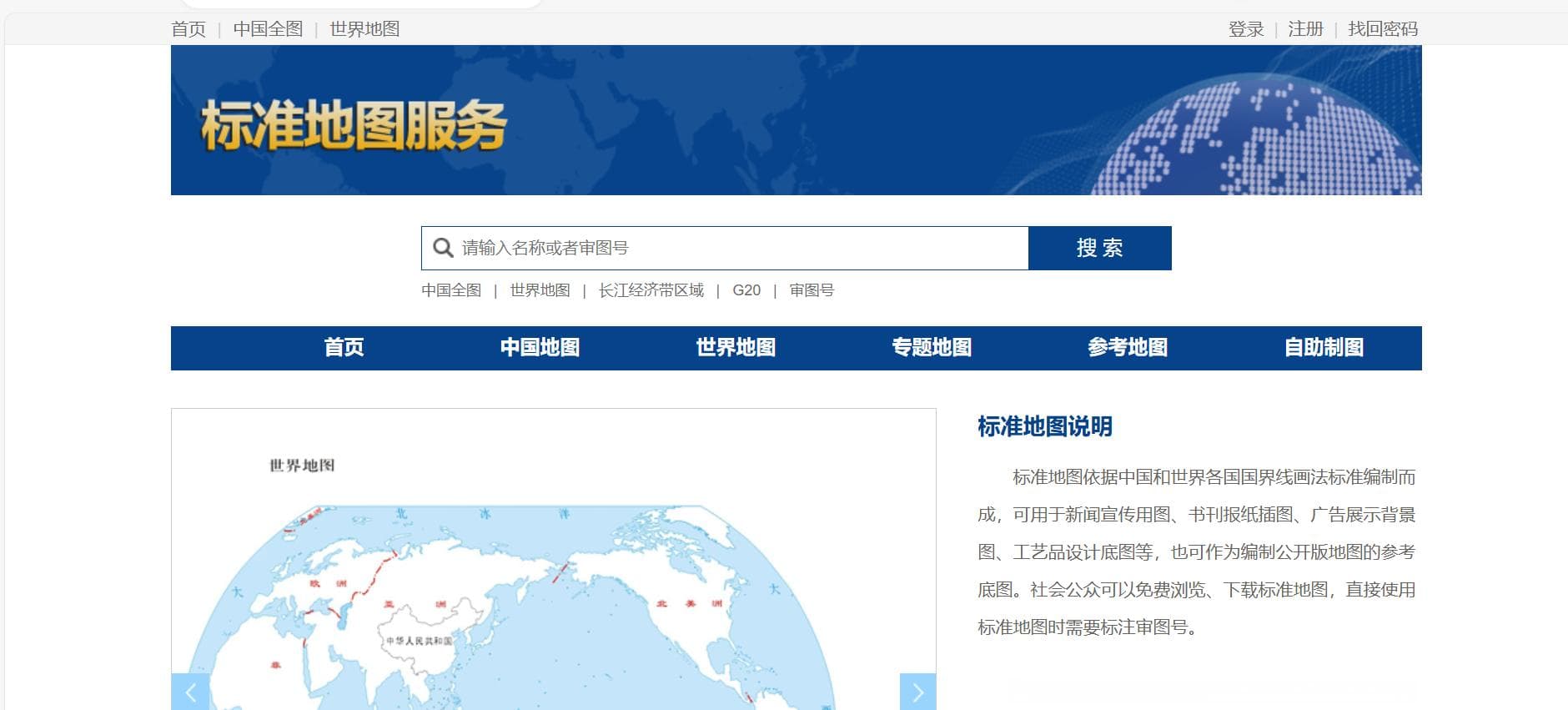Click the magnifier icon in search box

click(x=443, y=248)
